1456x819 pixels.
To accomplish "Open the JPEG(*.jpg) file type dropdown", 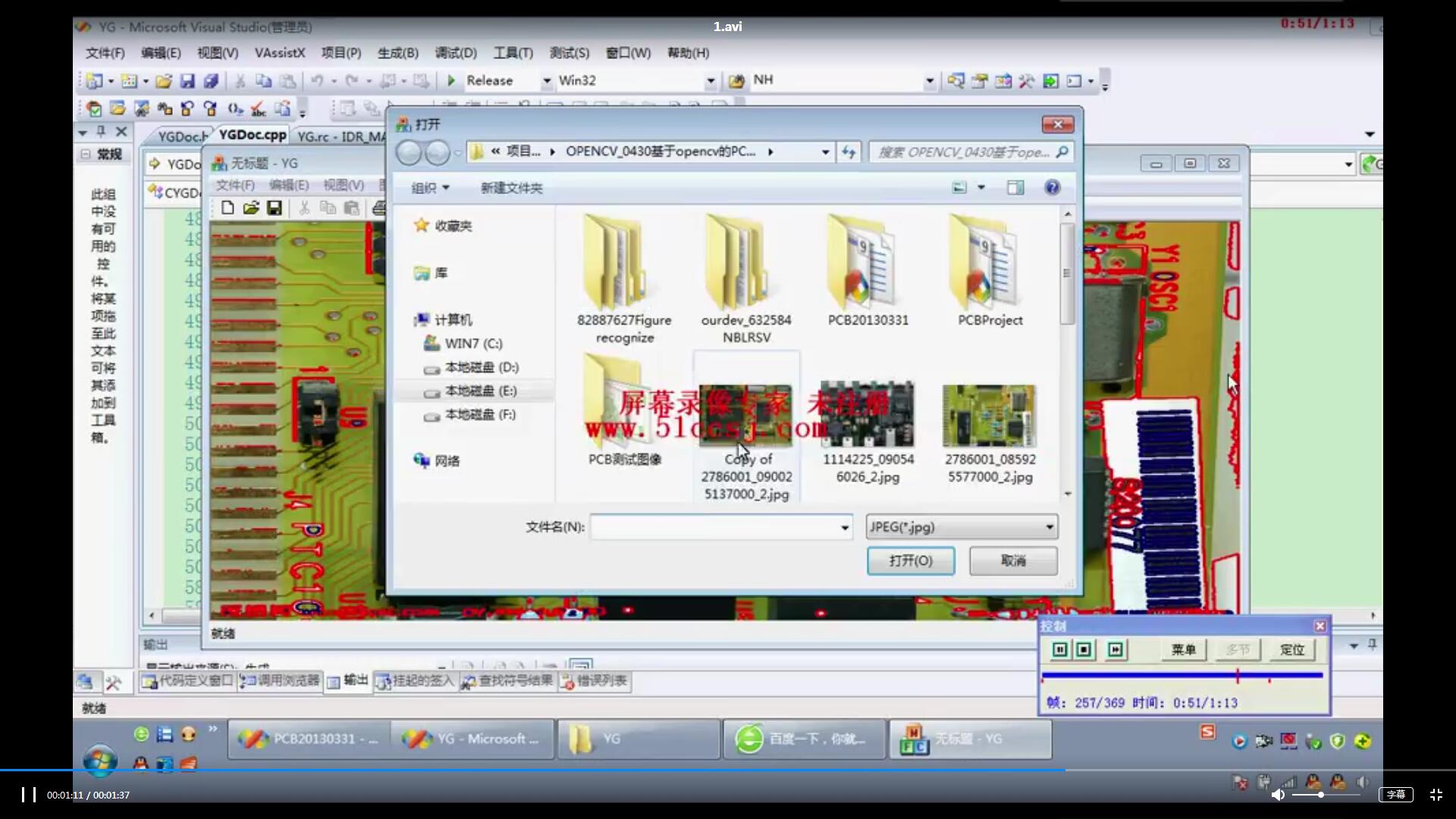I will click(1050, 527).
